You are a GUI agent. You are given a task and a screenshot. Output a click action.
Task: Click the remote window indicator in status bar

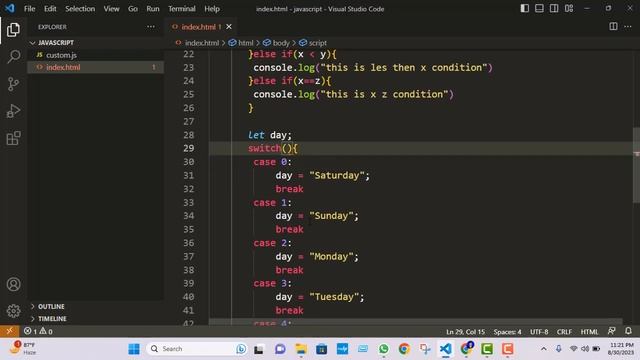tap(9, 331)
